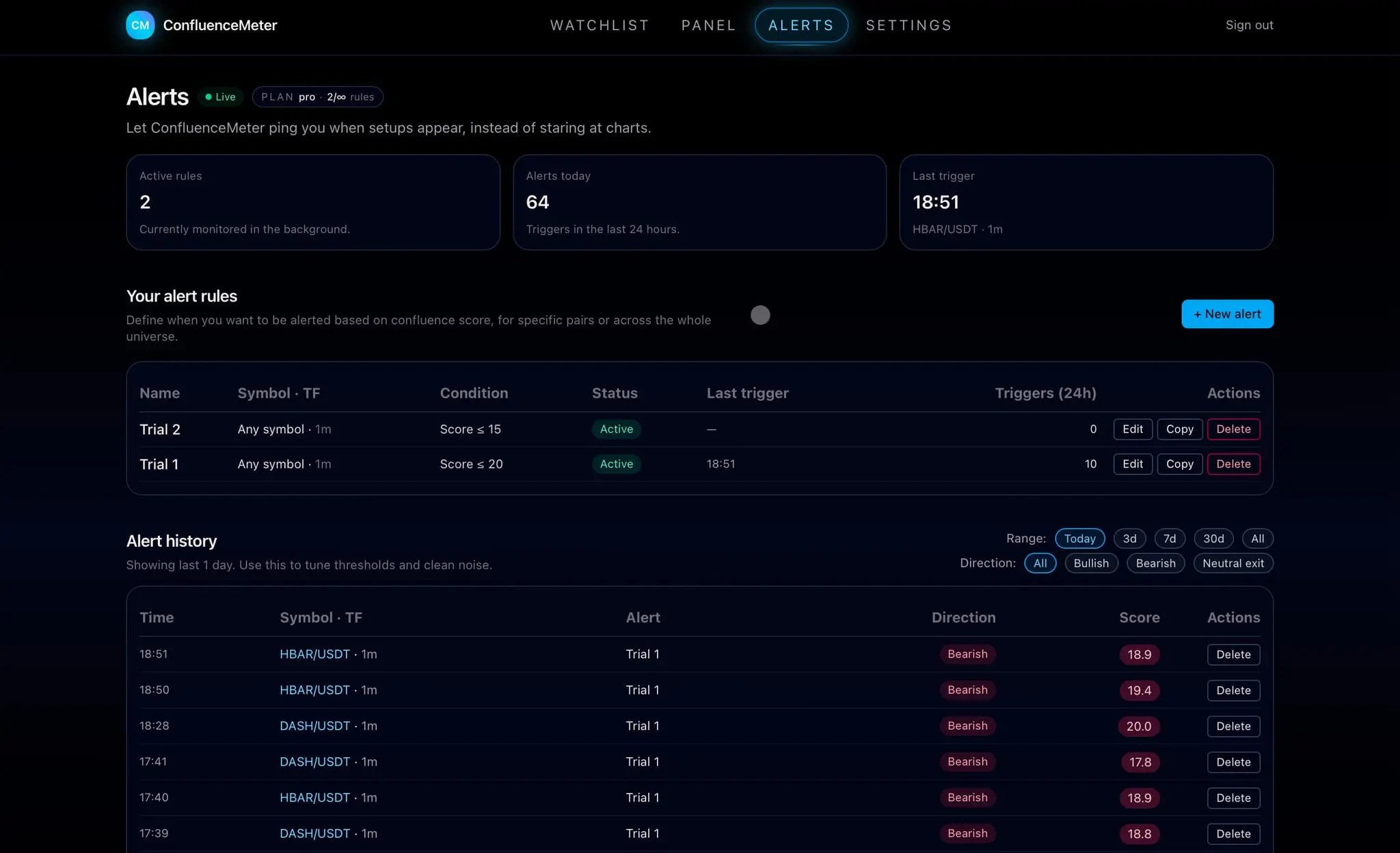Click Active status of Trial 1

point(616,464)
